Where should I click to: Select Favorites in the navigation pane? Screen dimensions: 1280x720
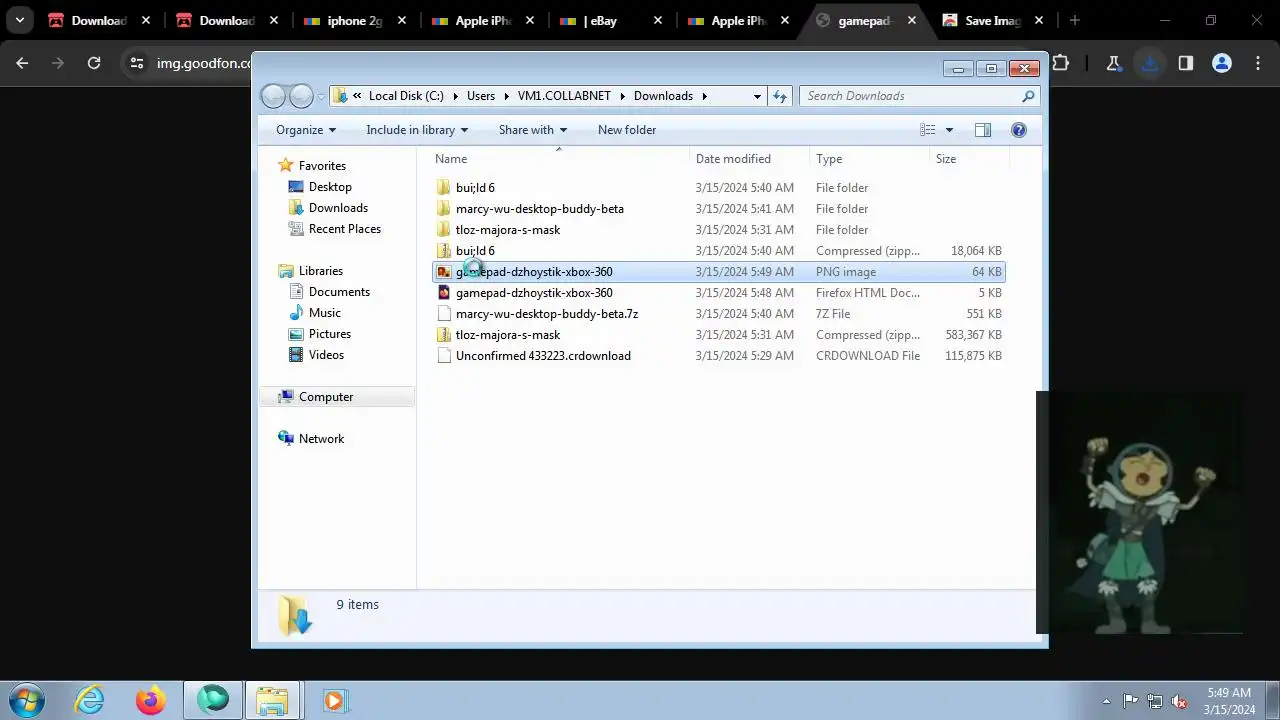coord(322,166)
